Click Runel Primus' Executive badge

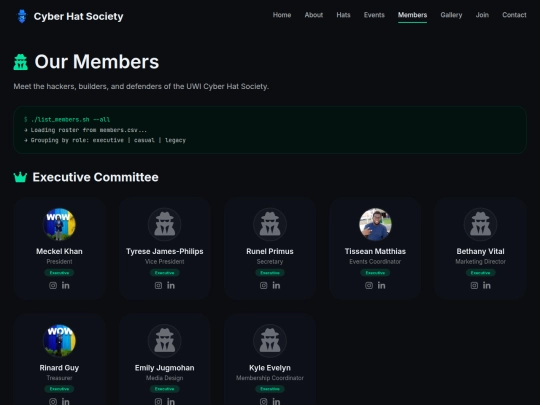tap(270, 273)
